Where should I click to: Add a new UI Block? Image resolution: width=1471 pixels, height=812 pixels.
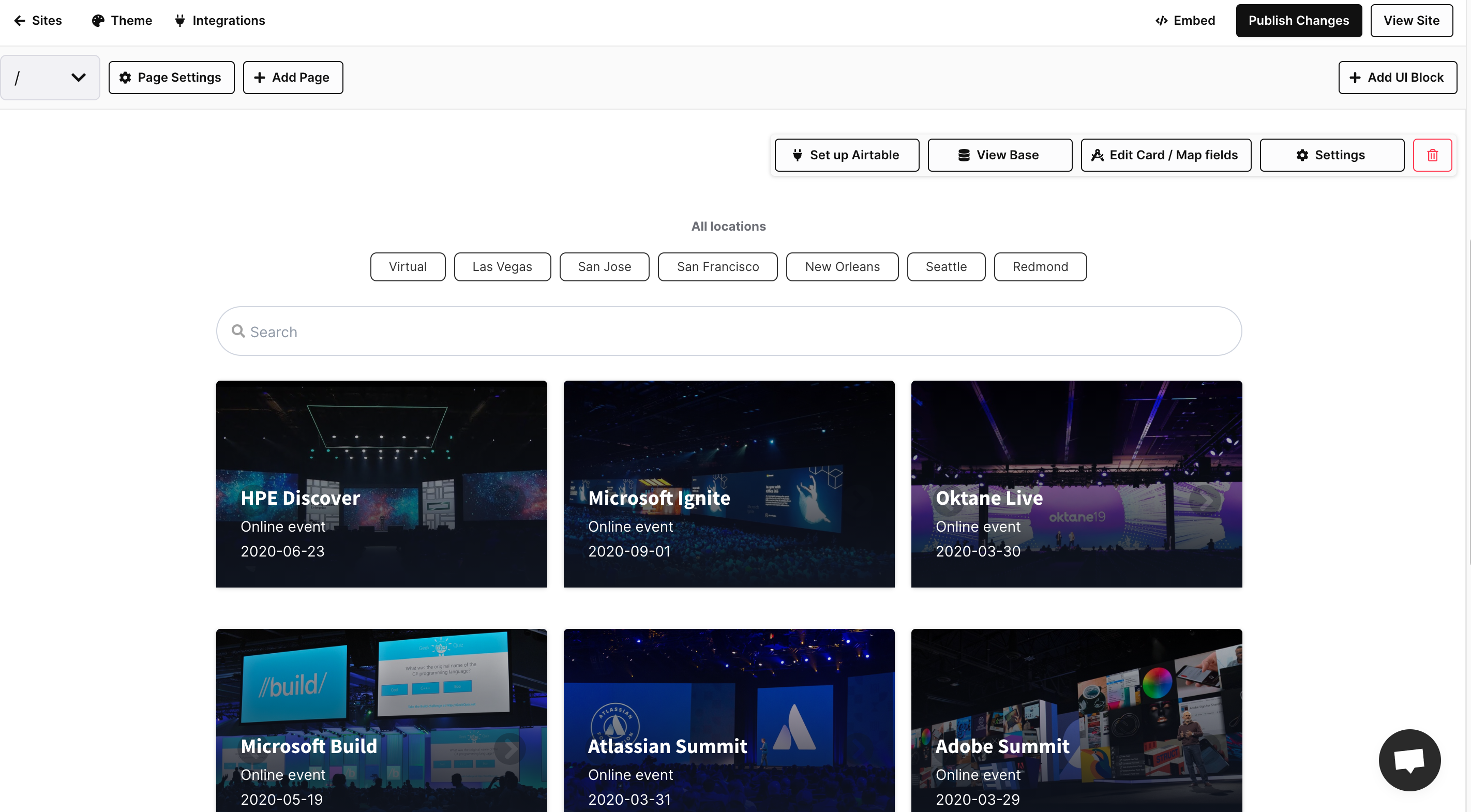(x=1398, y=77)
